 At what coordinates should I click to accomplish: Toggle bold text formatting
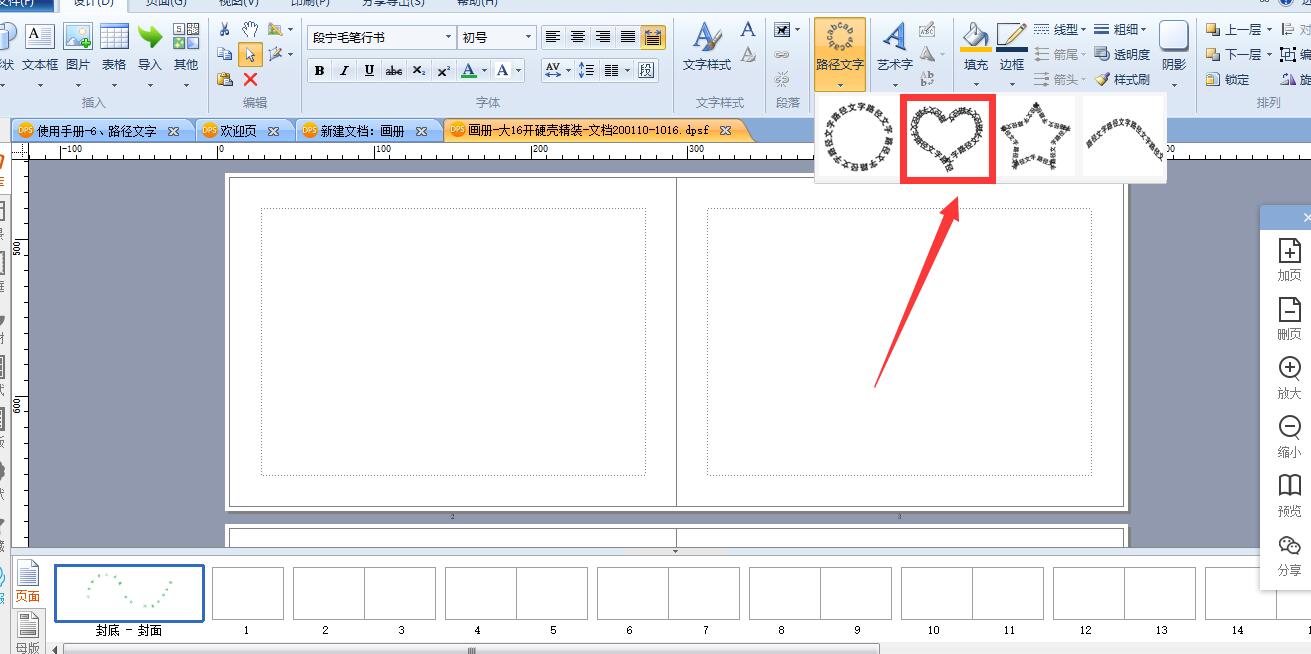319,70
